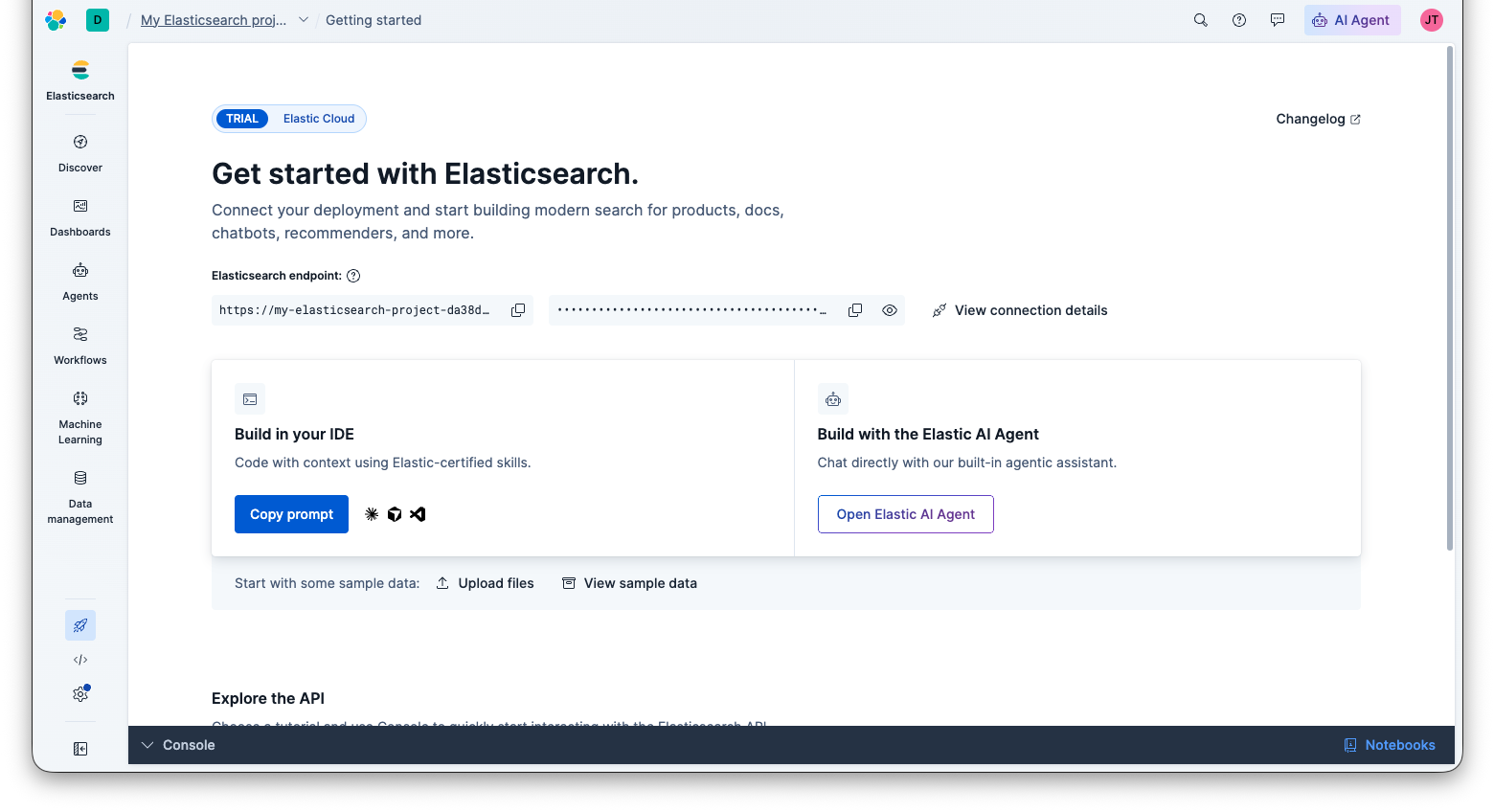This screenshot has height=812, width=1494.
Task: Launch the AI Agent button
Action: (x=1352, y=20)
